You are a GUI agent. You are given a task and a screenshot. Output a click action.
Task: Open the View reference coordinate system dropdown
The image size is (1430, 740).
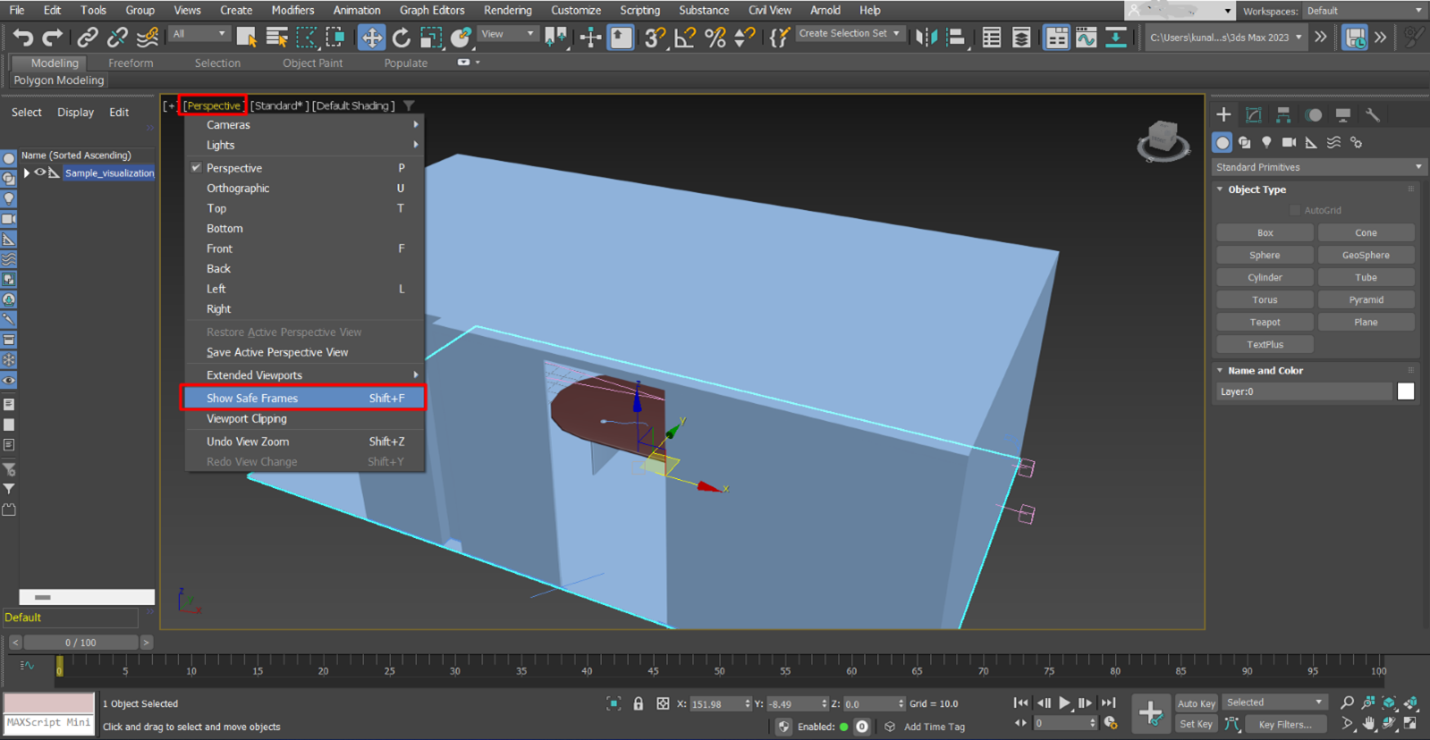point(505,33)
